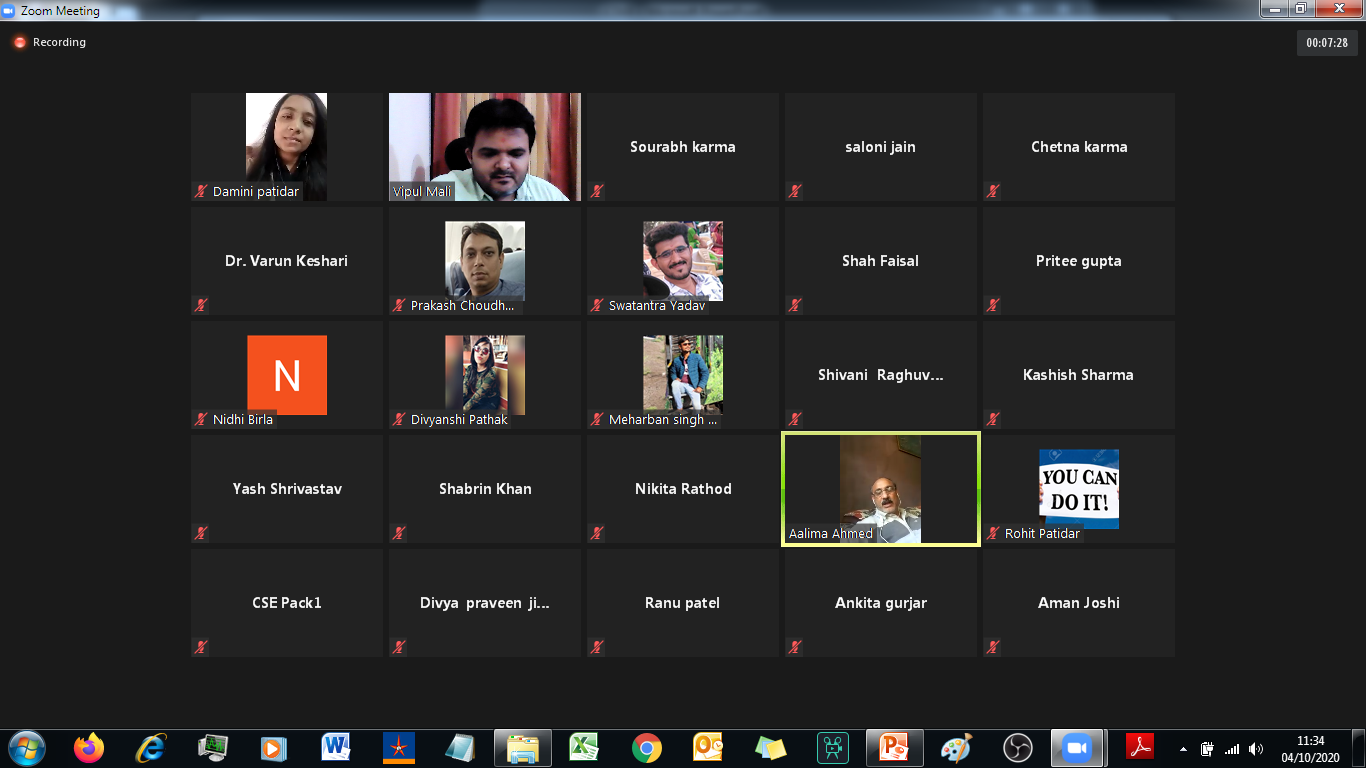1366x768 pixels.
Task: Select the highlighted Aalima Ahmed video tile
Action: click(x=880, y=489)
